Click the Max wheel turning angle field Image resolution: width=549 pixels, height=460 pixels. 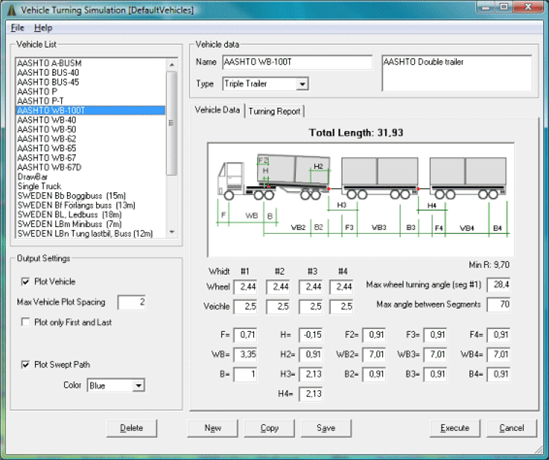click(x=499, y=285)
